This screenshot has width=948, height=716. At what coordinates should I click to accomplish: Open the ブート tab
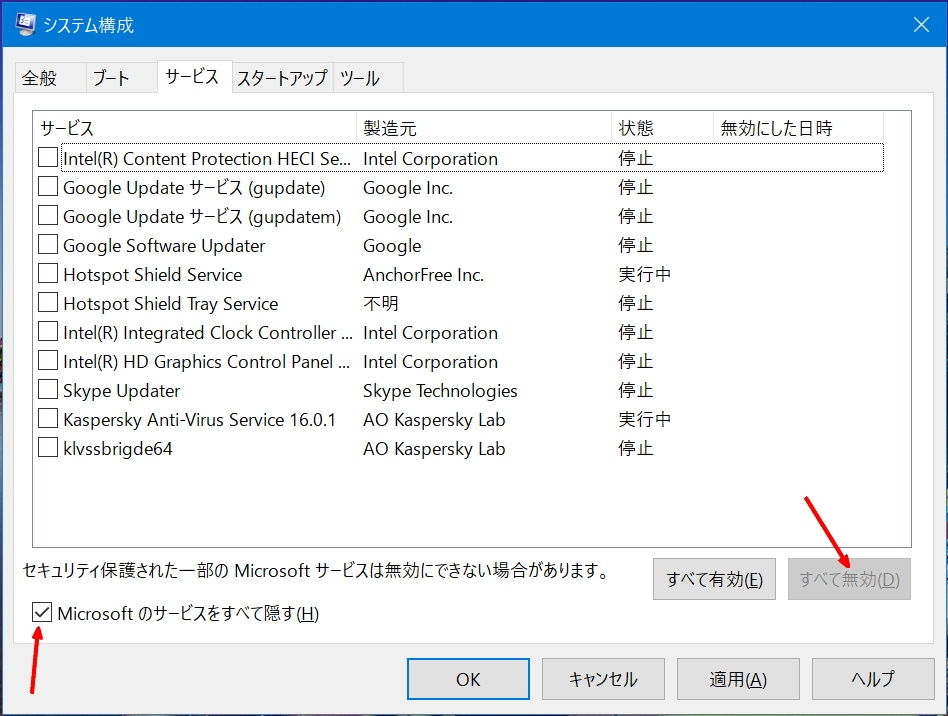(122, 78)
